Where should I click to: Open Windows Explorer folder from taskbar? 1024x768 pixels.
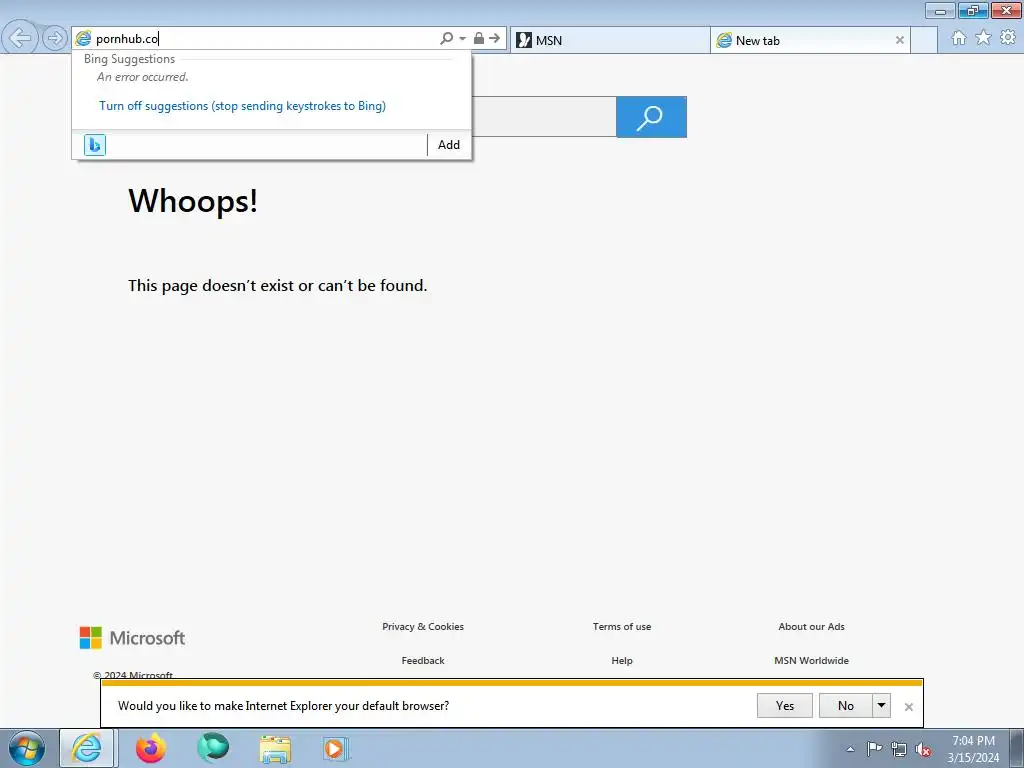point(275,748)
